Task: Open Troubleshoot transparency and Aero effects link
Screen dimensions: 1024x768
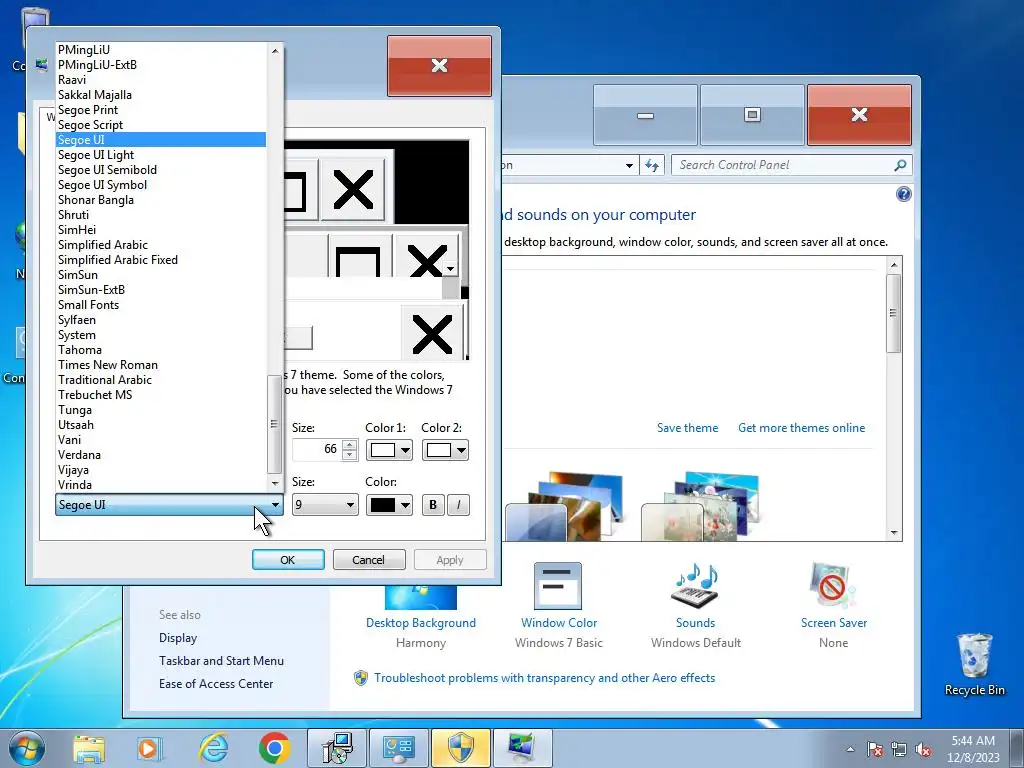Action: coord(544,678)
